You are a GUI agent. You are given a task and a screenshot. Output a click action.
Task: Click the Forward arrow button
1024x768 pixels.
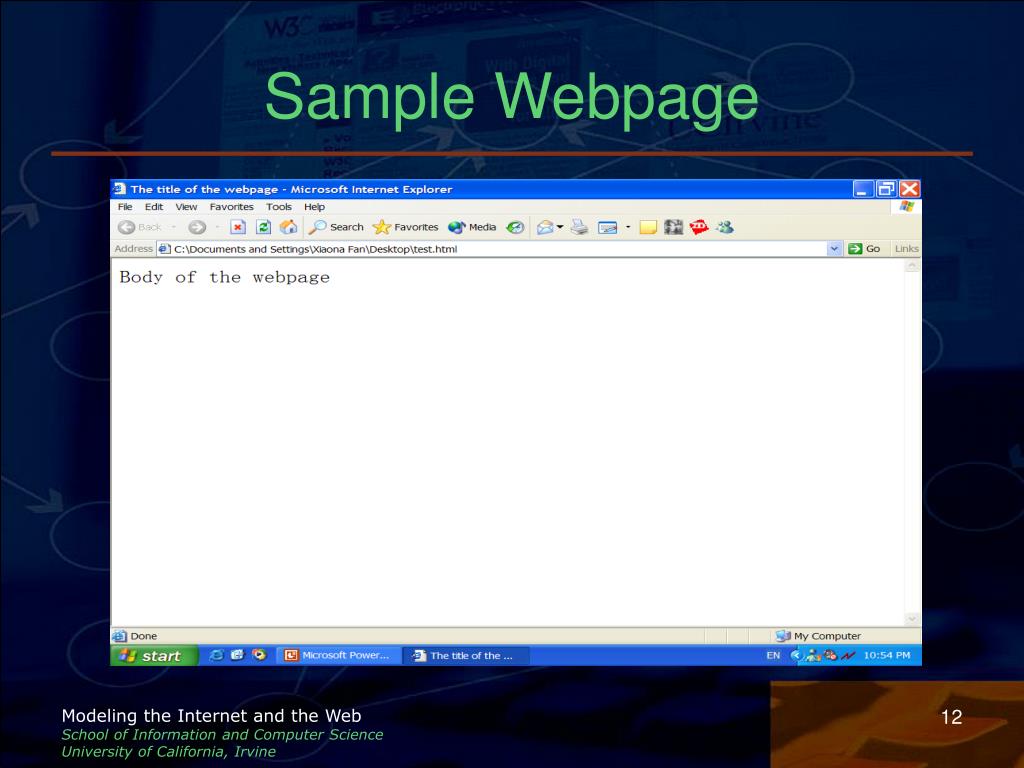[197, 227]
